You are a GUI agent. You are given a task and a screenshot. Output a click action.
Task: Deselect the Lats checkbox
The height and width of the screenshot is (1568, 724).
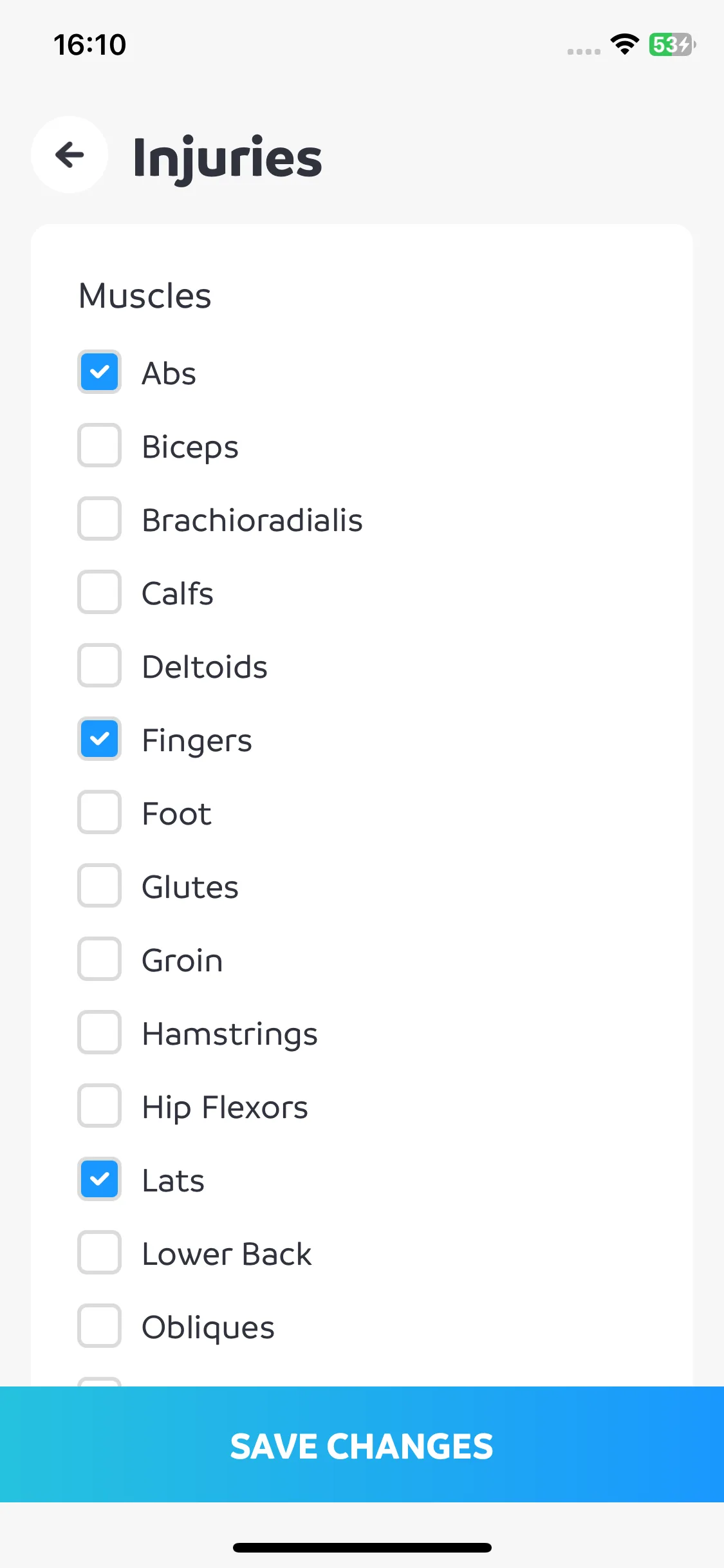coord(99,1179)
